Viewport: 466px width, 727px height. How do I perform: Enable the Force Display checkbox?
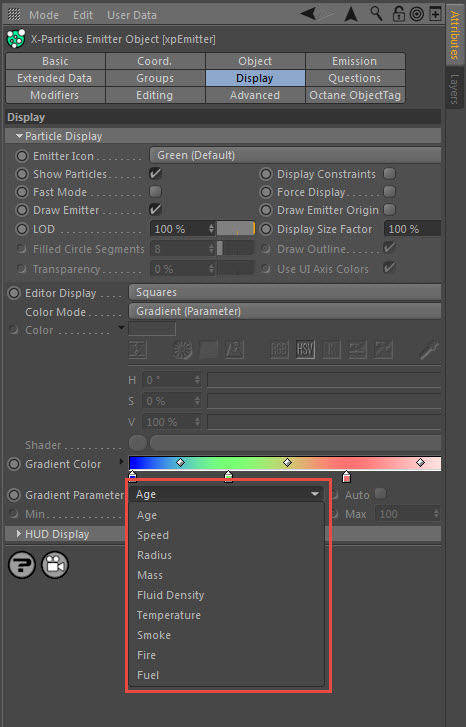click(389, 191)
